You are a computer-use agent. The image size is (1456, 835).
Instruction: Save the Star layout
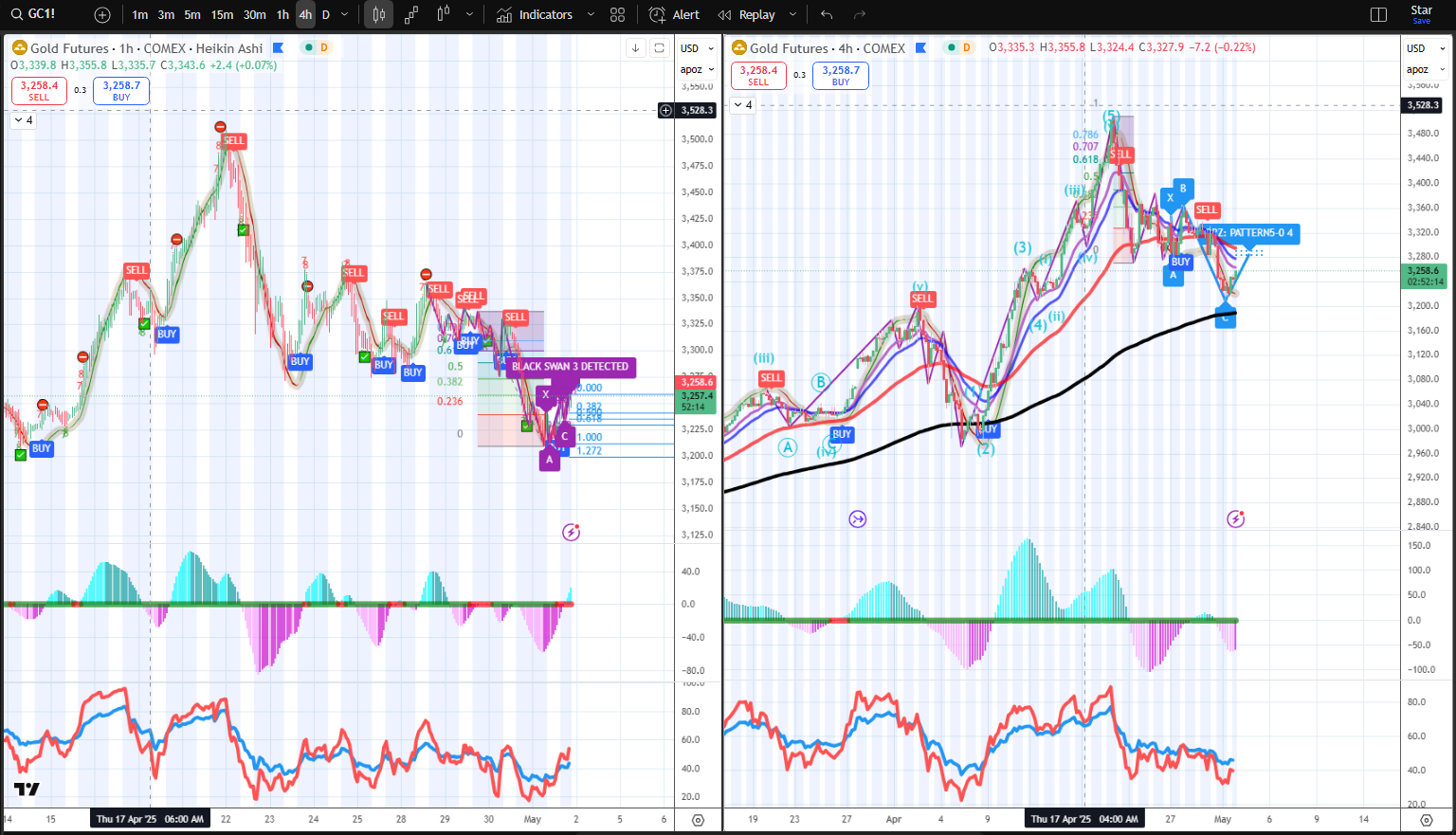click(1422, 14)
